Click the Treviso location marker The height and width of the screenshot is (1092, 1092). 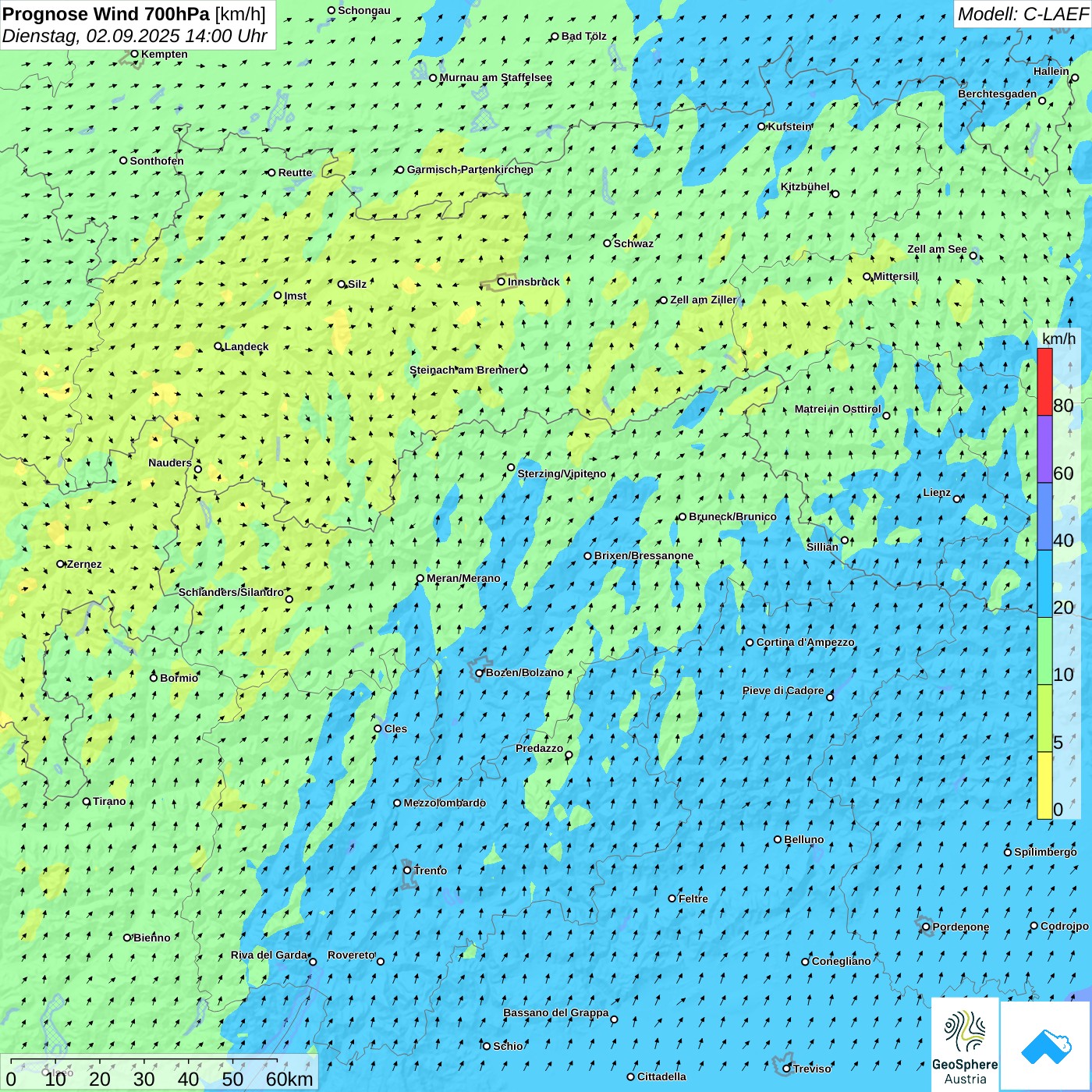click(x=786, y=1069)
